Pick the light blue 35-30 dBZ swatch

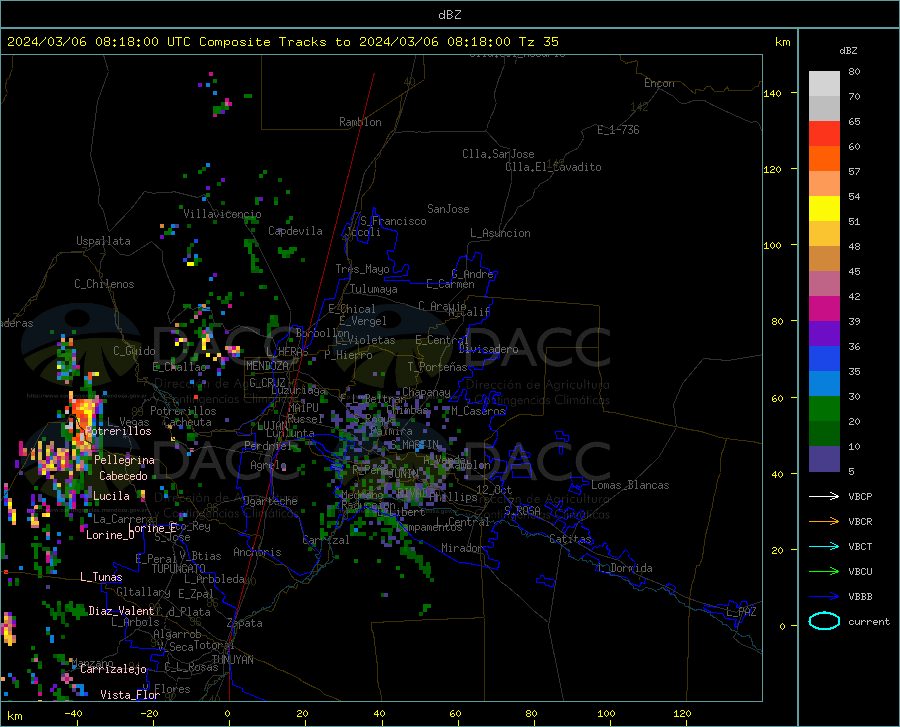point(824,384)
